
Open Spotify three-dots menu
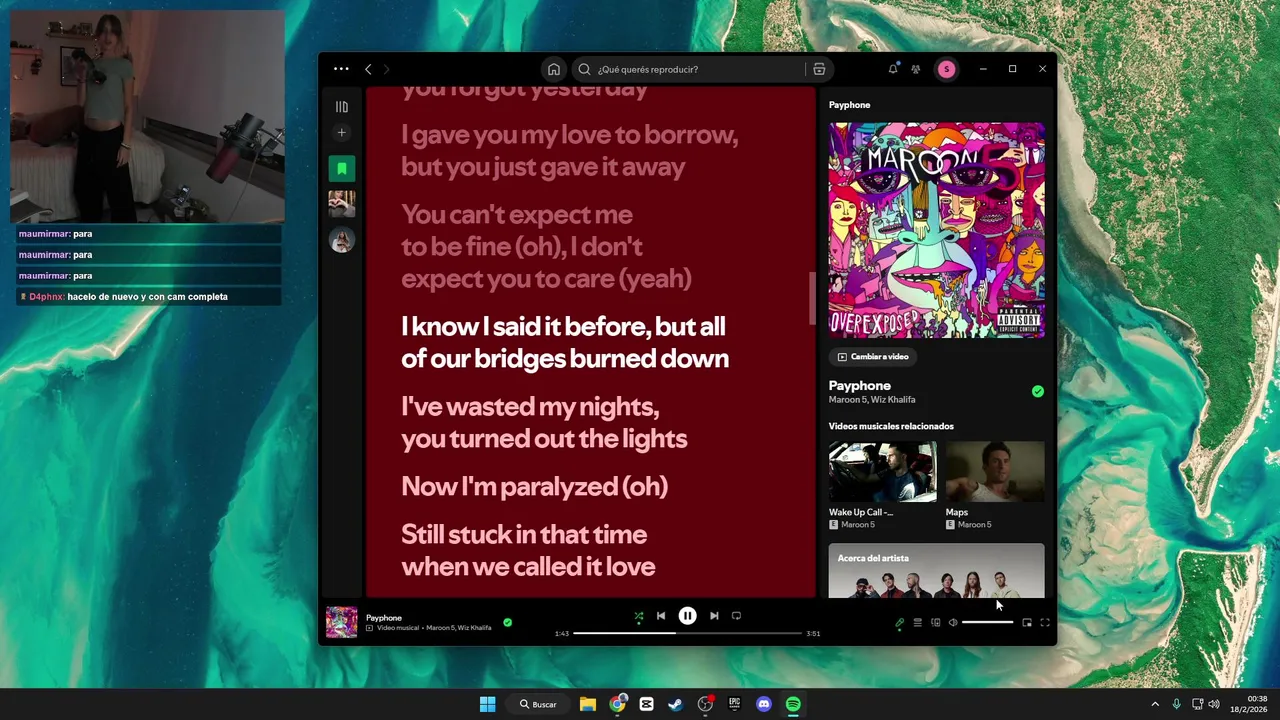(x=341, y=69)
